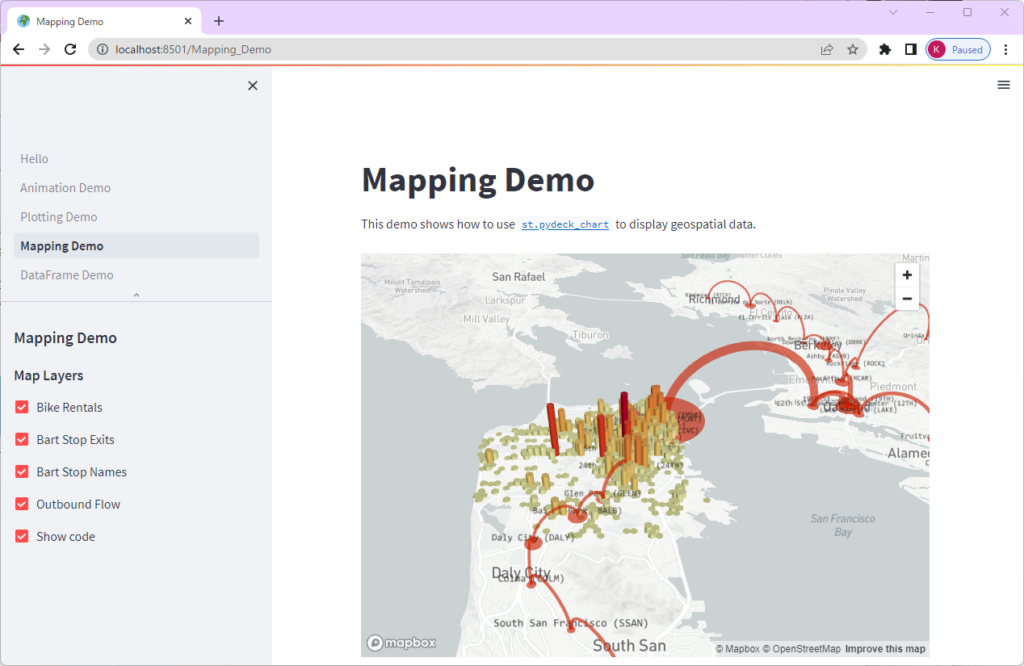This screenshot has width=1024, height=666.
Task: Click the San Rafael label on the map
Action: [519, 277]
